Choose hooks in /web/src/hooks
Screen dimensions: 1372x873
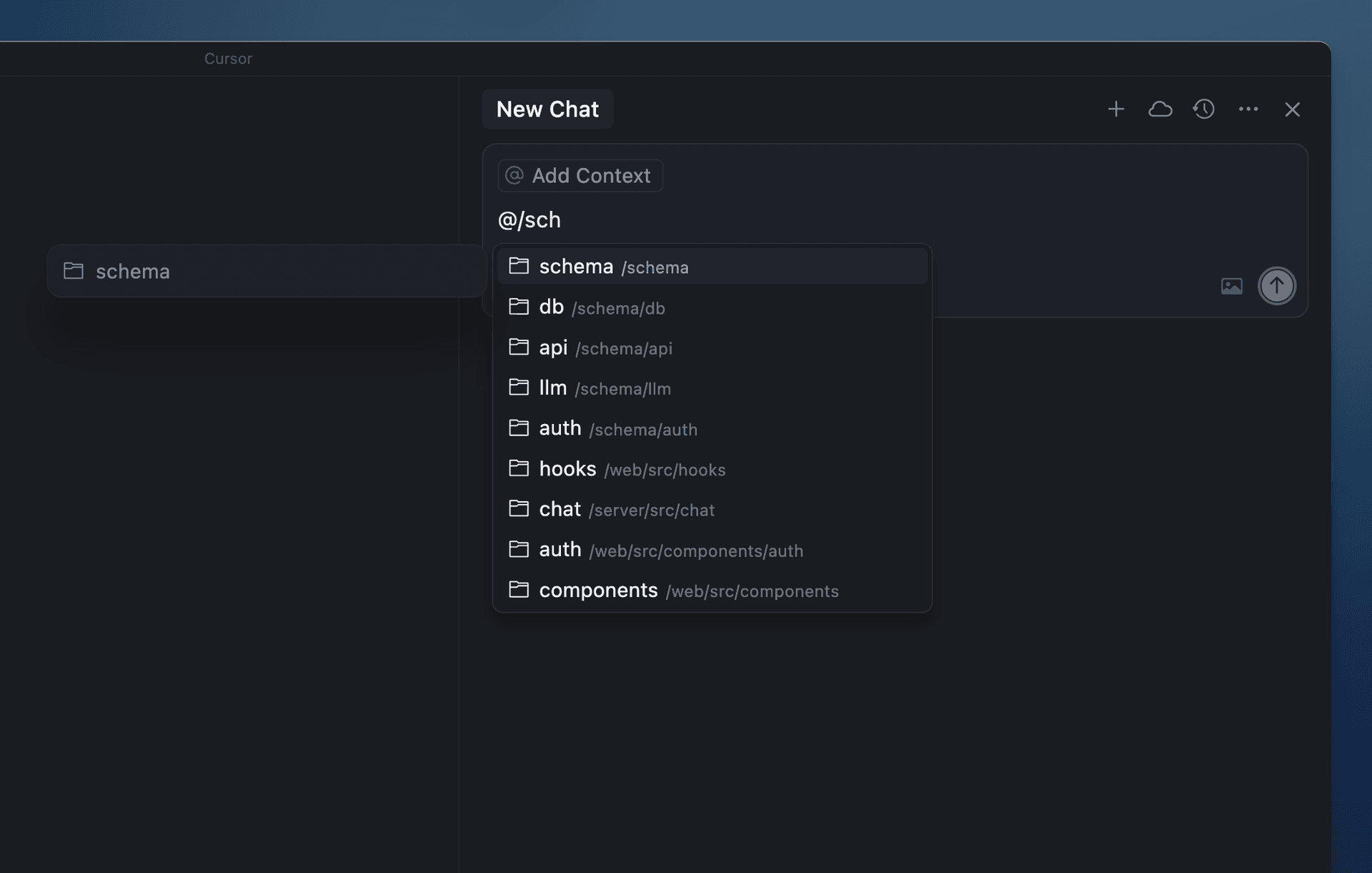click(x=631, y=469)
